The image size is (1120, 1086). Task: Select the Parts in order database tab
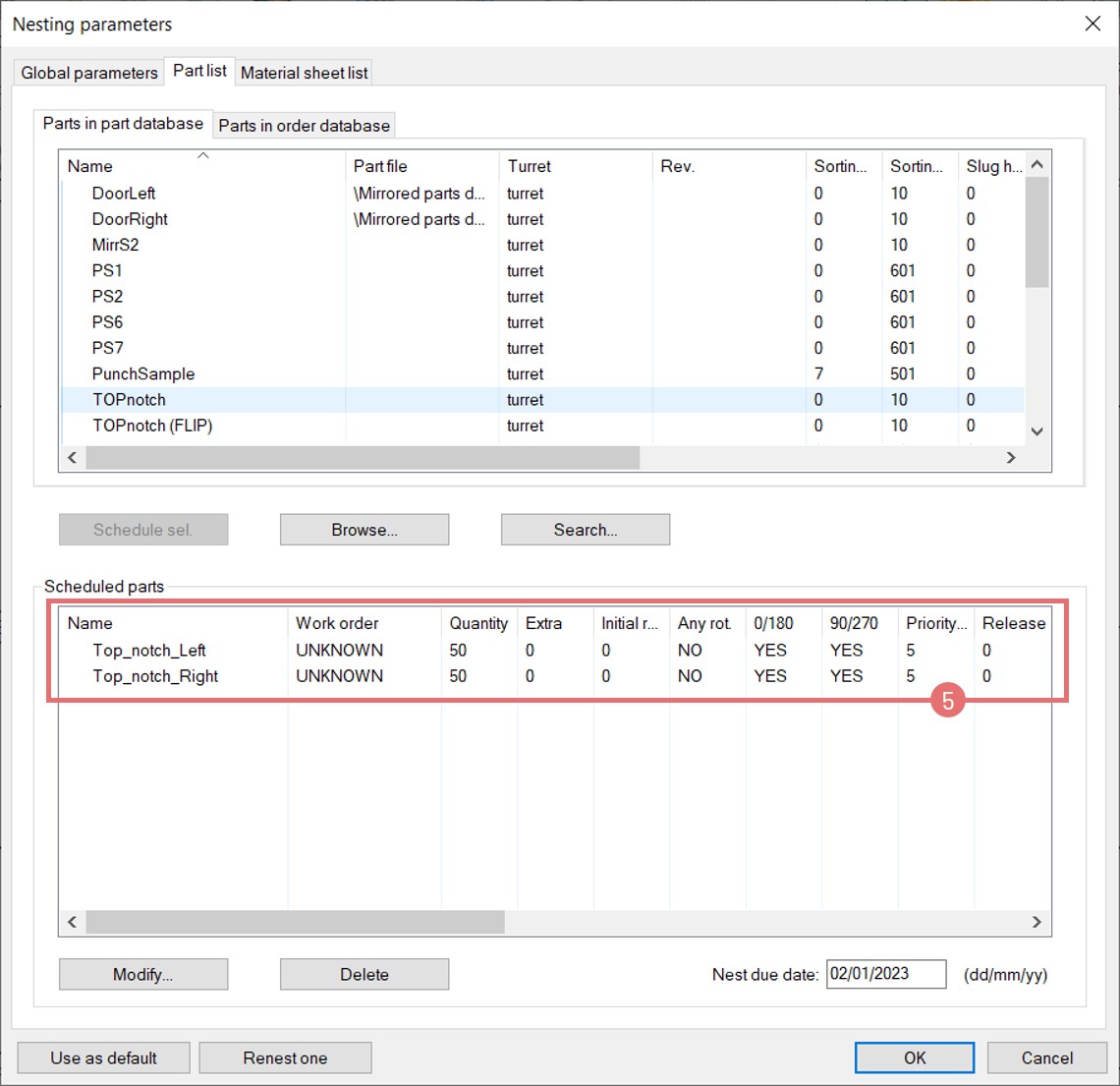(x=304, y=126)
